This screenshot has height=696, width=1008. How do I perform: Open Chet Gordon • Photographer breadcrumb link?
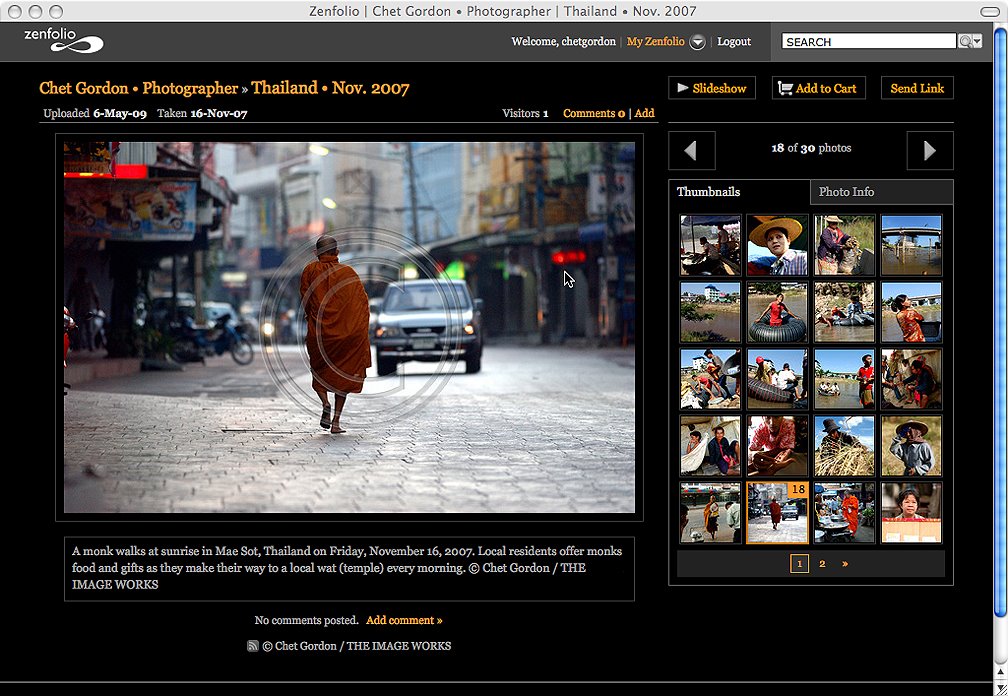[x=138, y=88]
